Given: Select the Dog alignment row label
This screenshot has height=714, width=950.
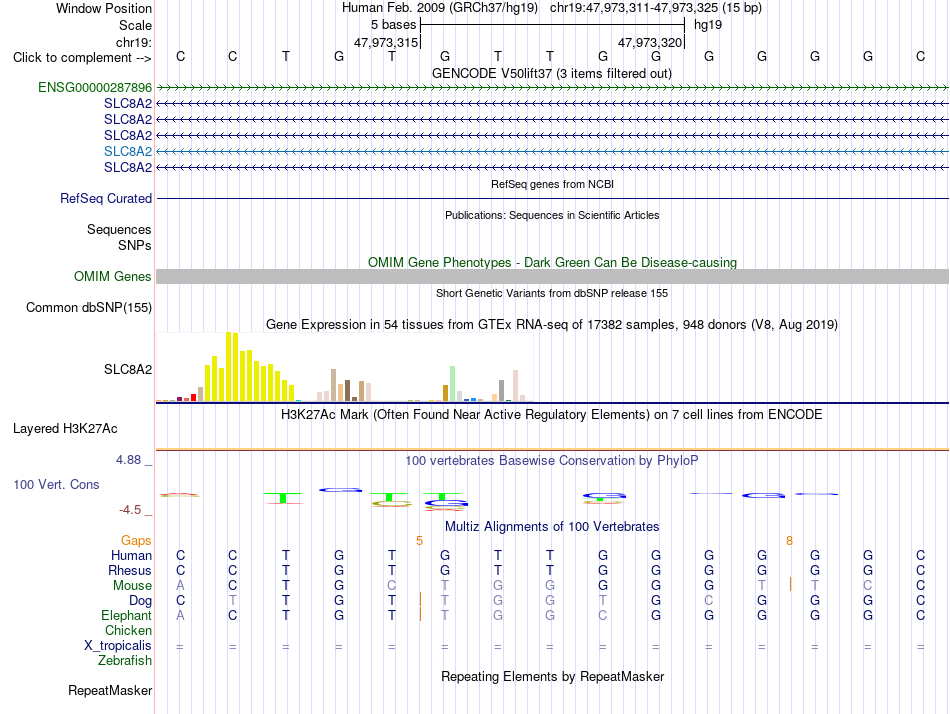Looking at the screenshot, I should [140, 601].
